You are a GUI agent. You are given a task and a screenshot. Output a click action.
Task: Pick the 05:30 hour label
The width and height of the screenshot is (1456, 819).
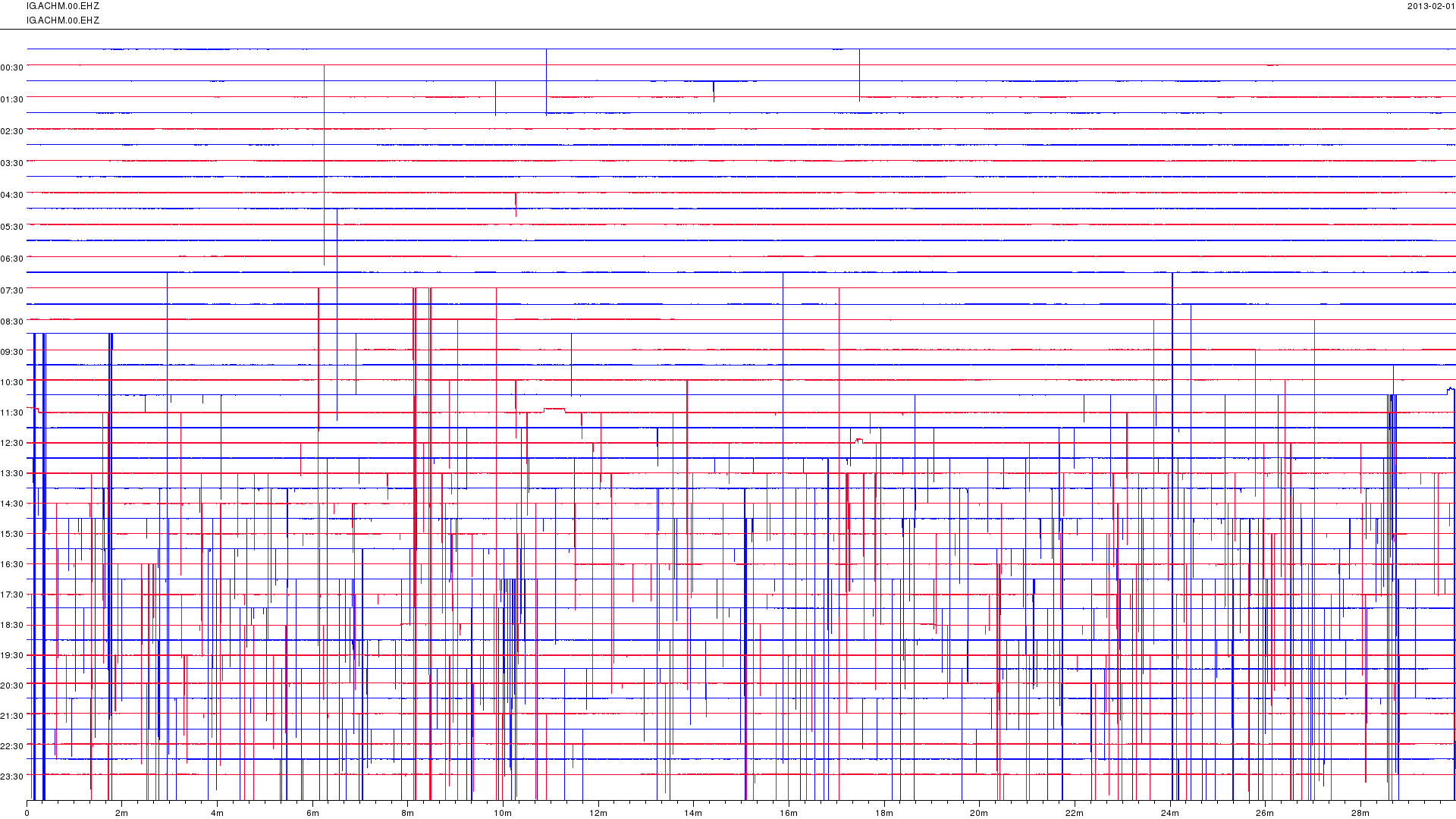pos(12,227)
